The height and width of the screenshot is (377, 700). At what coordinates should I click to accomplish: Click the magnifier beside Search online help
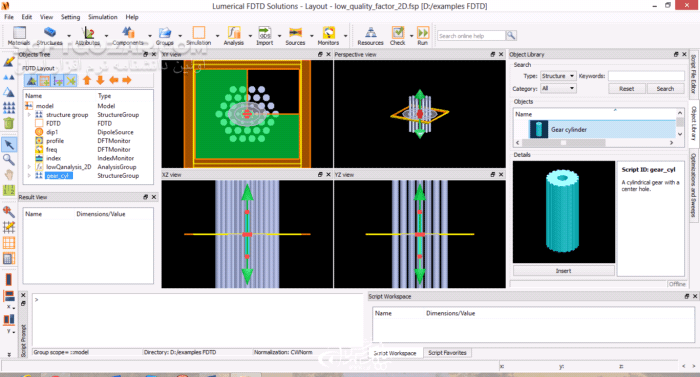point(511,35)
